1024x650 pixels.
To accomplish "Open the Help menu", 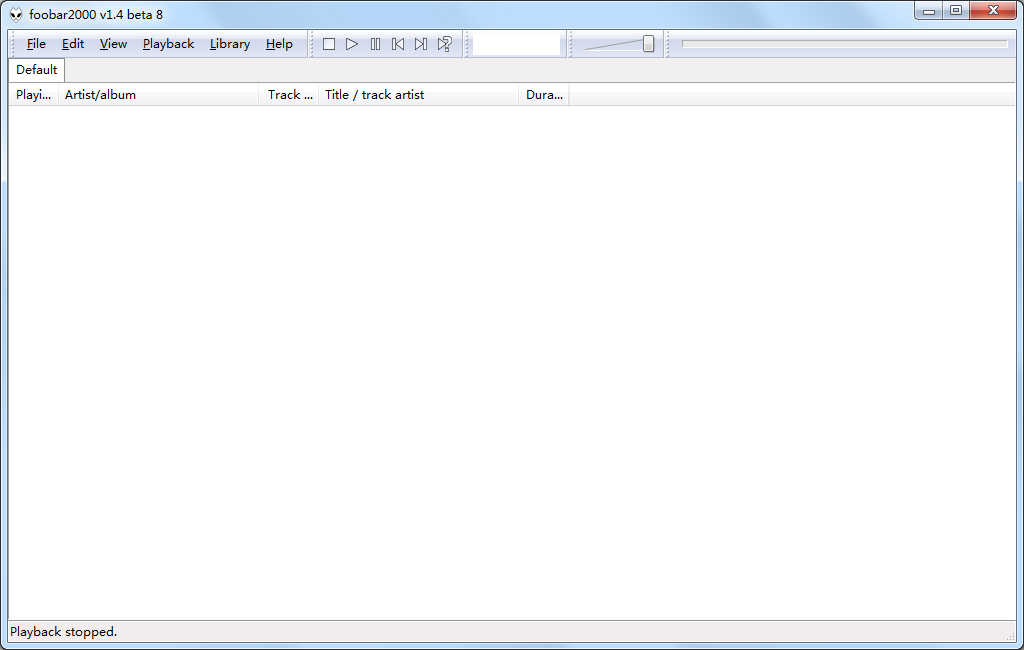I will click(279, 44).
